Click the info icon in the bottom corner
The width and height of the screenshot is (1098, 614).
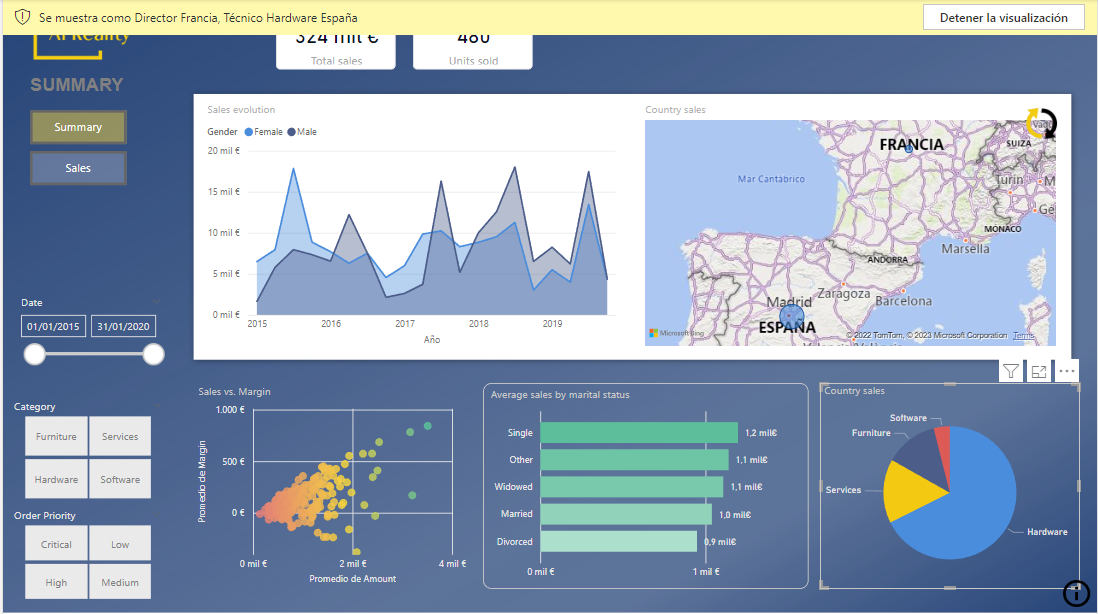pos(1076,593)
